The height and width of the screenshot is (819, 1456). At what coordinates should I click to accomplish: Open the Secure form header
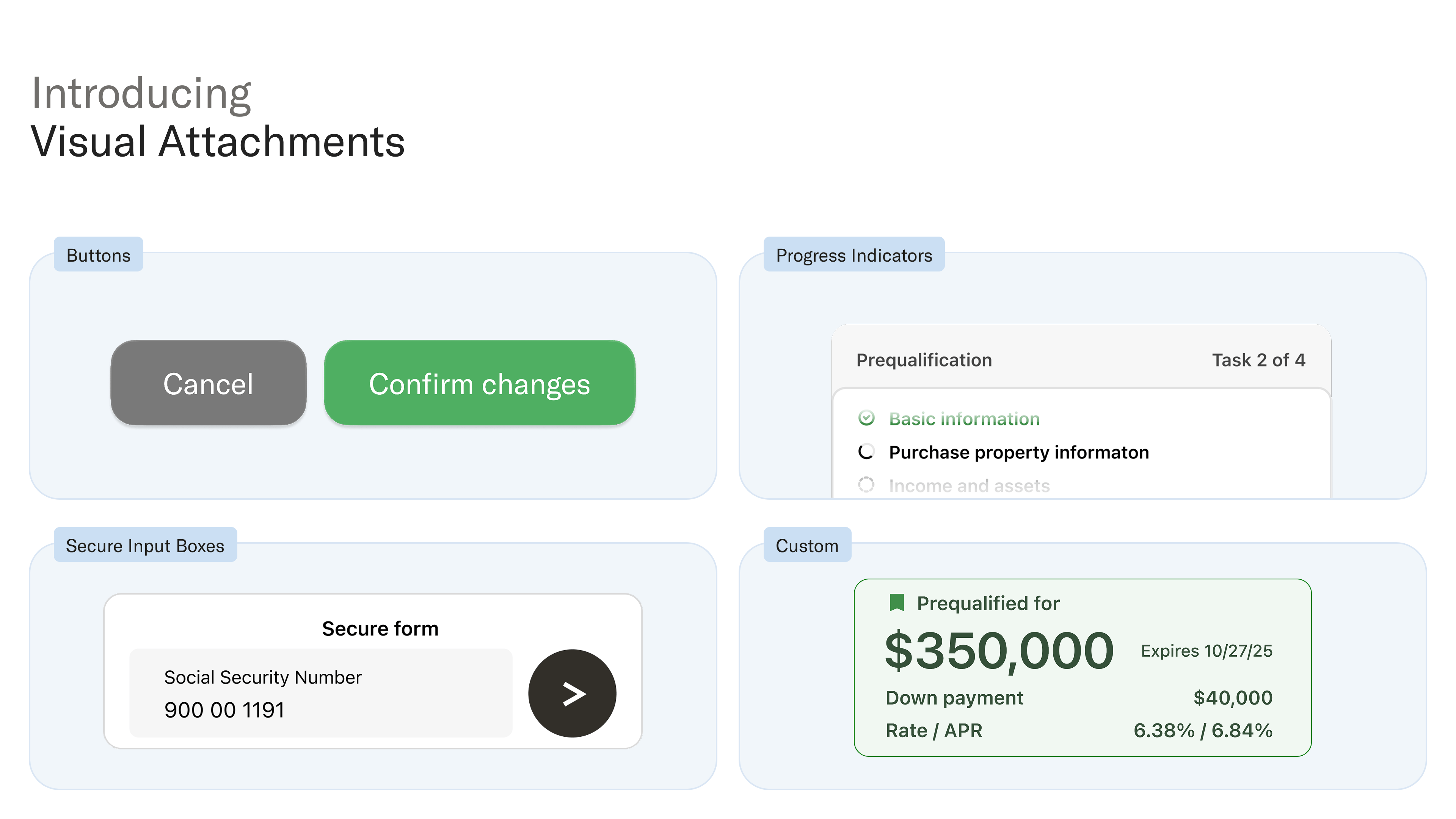tap(380, 628)
